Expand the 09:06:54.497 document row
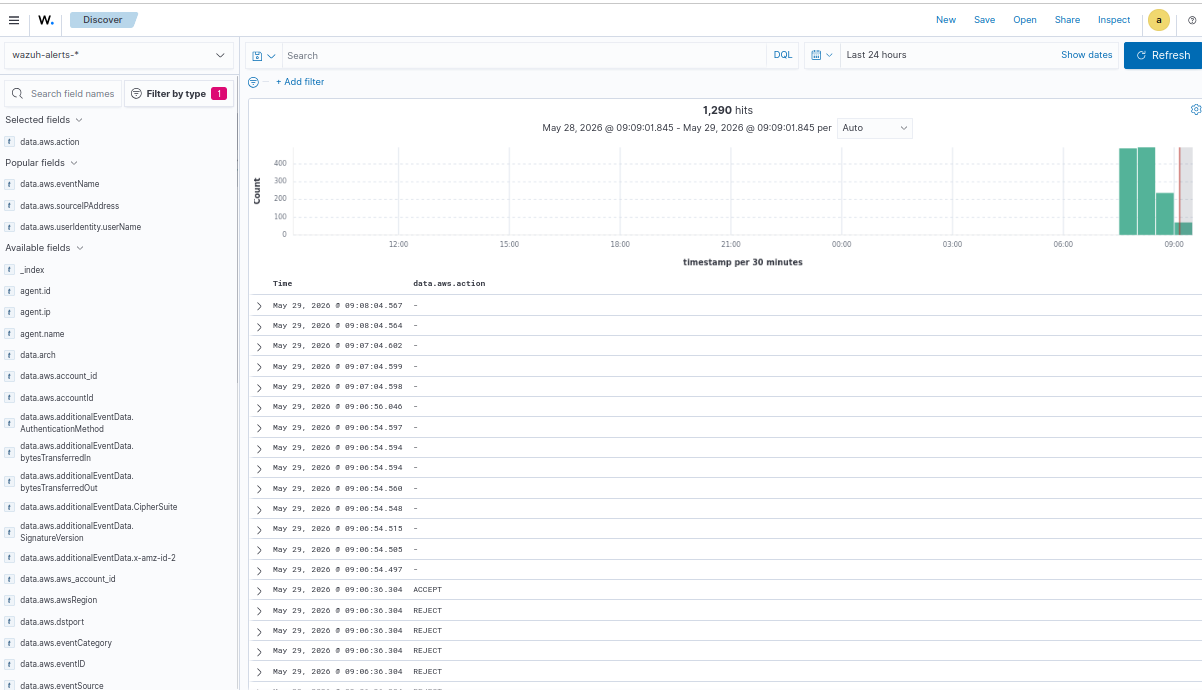 point(259,570)
